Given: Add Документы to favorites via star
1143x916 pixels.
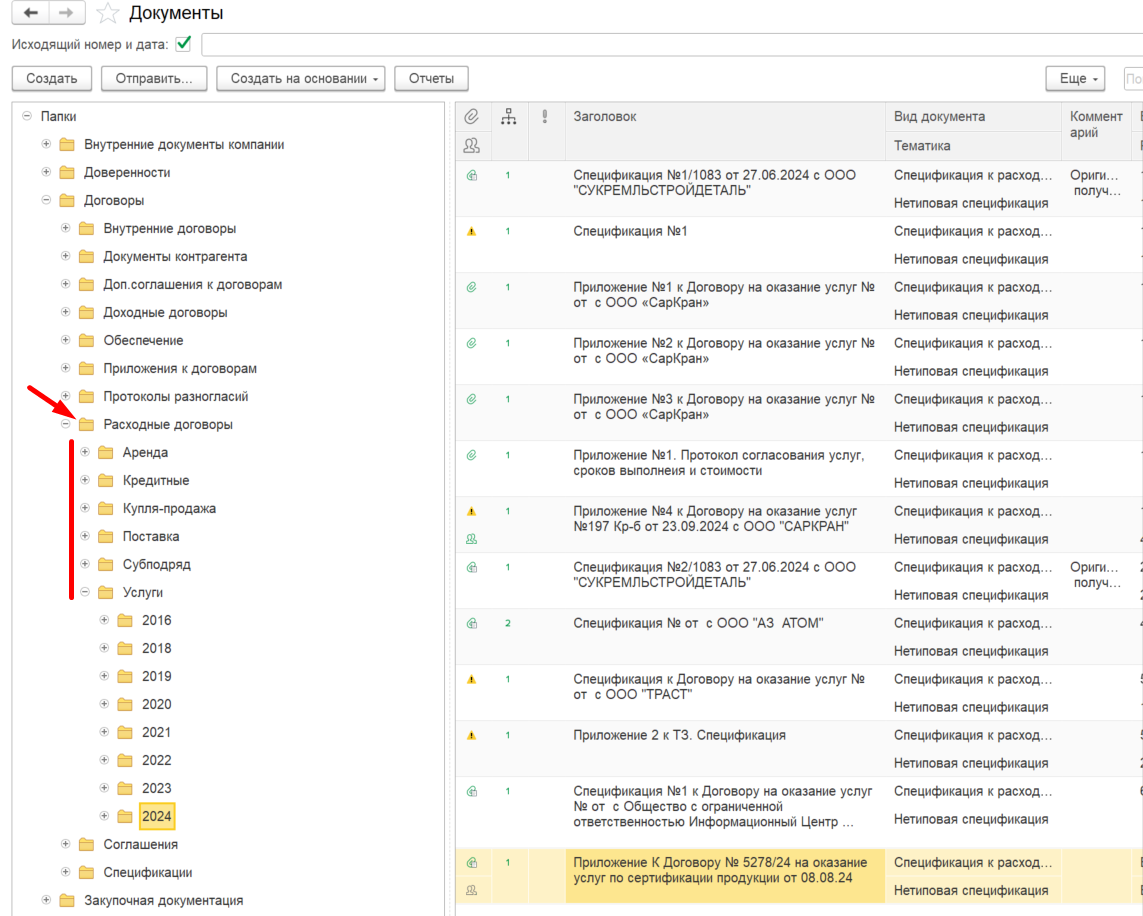Looking at the screenshot, I should [x=108, y=13].
